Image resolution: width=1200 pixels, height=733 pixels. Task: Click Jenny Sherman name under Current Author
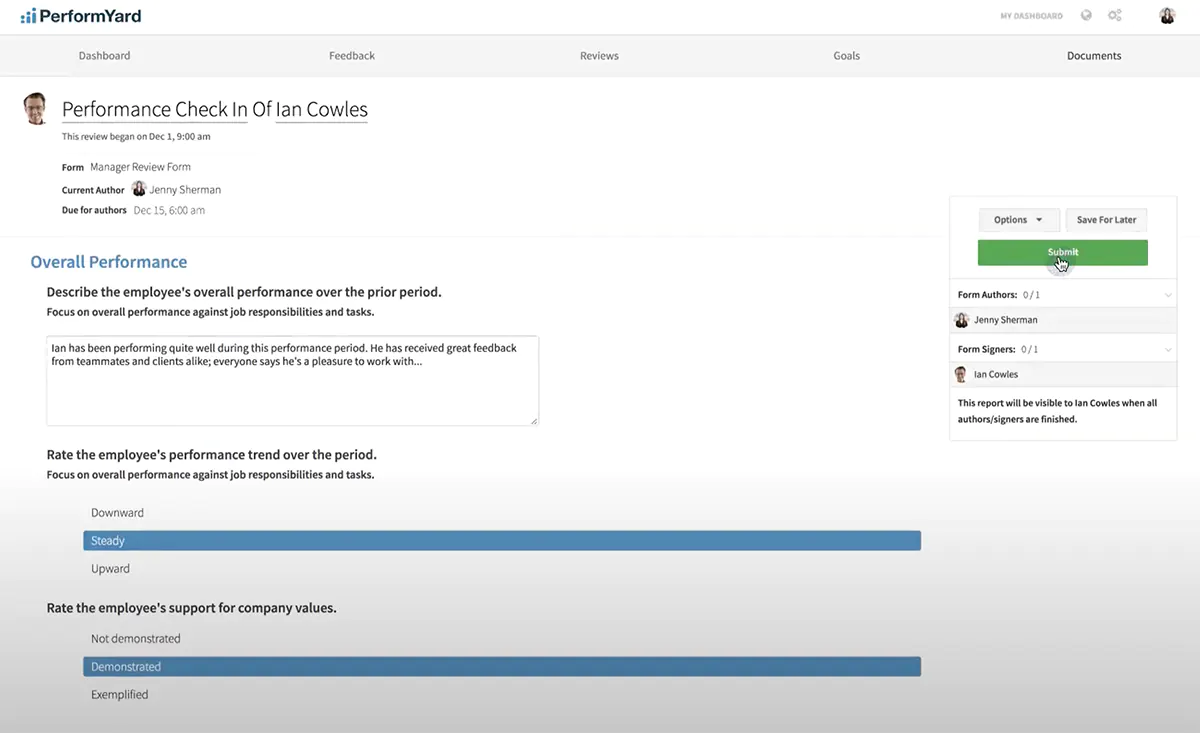185,190
